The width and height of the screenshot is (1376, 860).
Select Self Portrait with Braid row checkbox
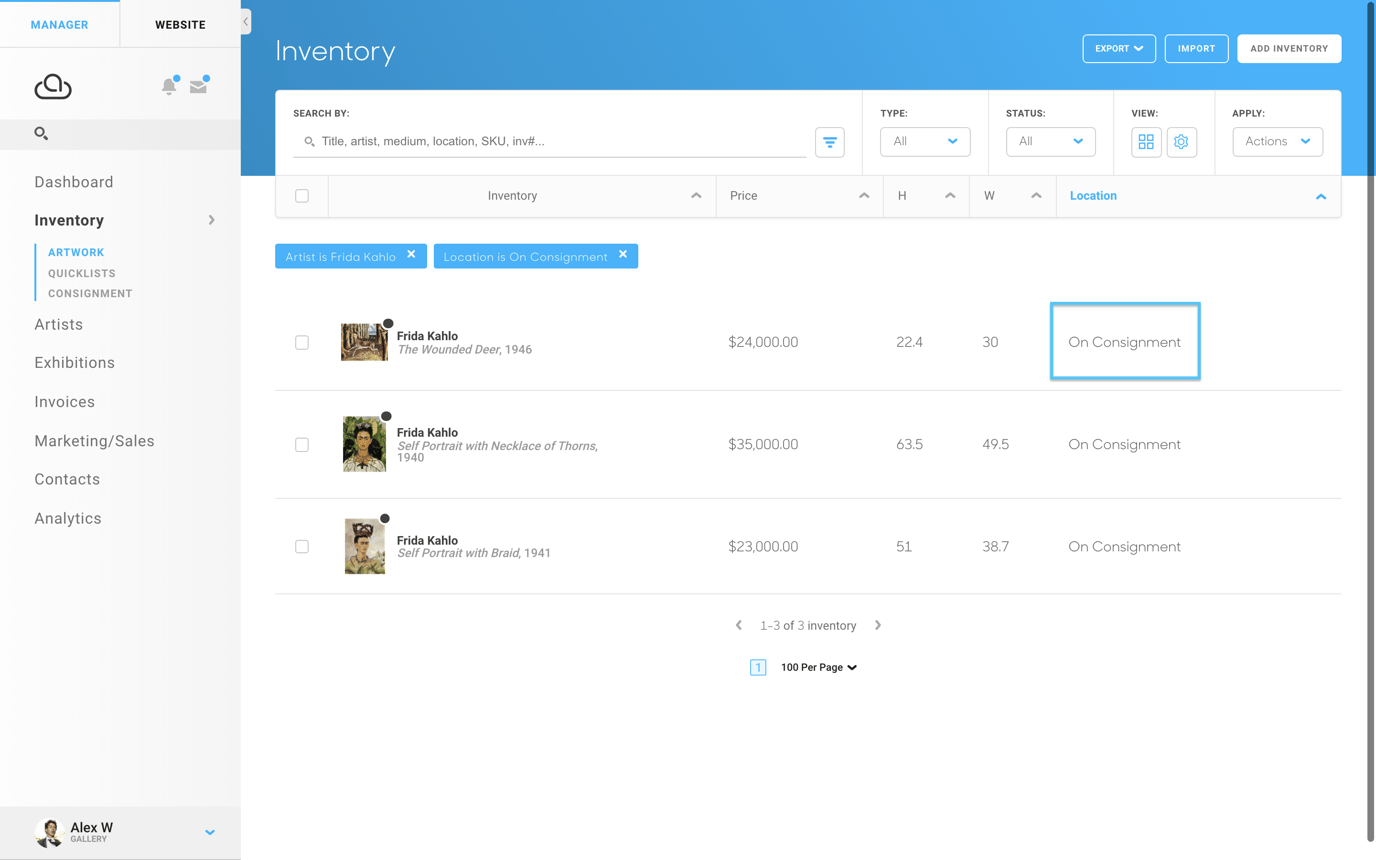point(301,546)
